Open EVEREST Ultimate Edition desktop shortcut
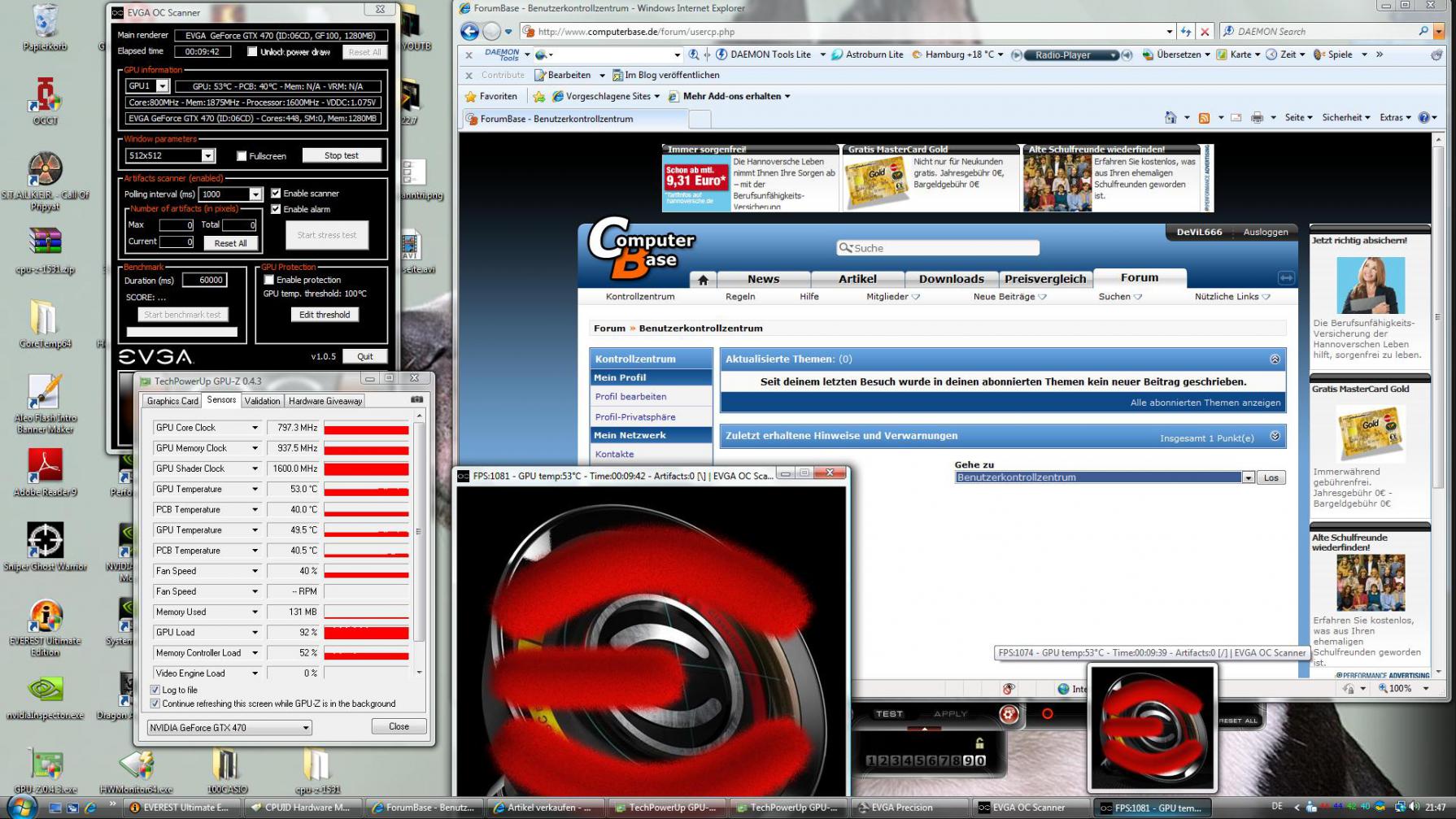 (x=45, y=628)
